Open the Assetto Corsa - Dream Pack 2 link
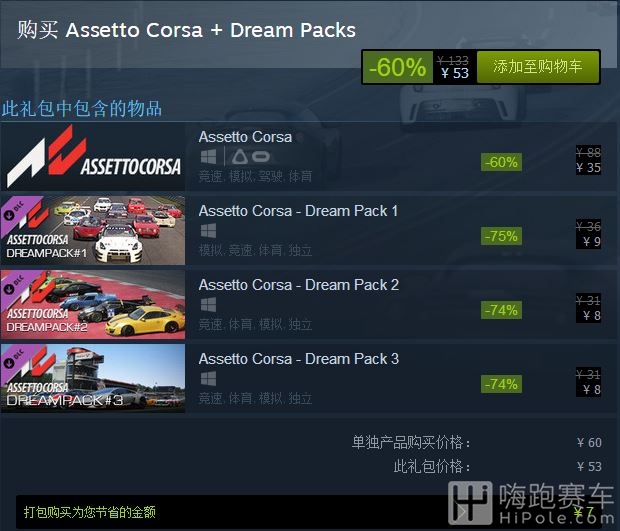The image size is (620, 531). tap(299, 285)
